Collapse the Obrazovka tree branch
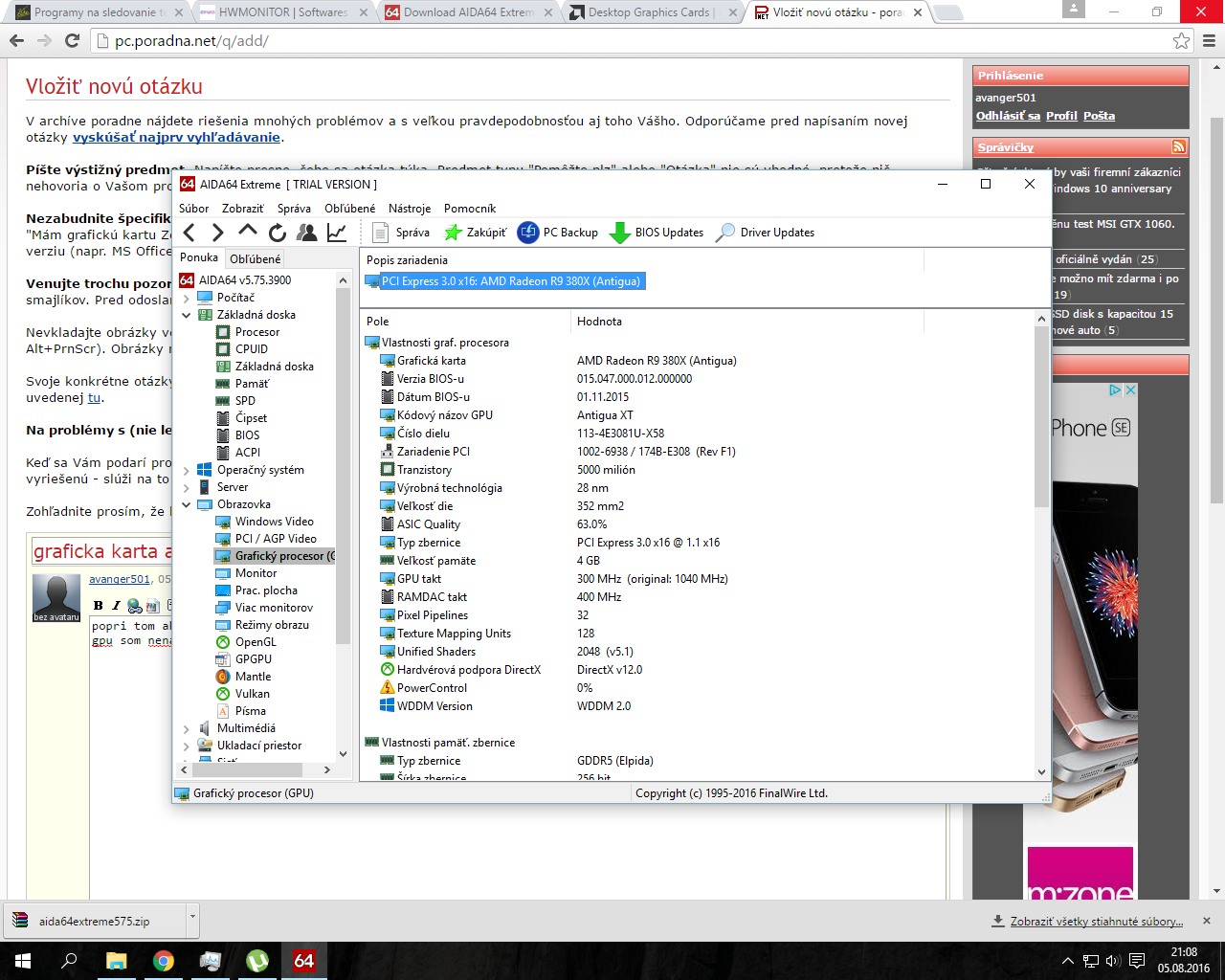The width and height of the screenshot is (1225, 980). pyautogui.click(x=187, y=504)
